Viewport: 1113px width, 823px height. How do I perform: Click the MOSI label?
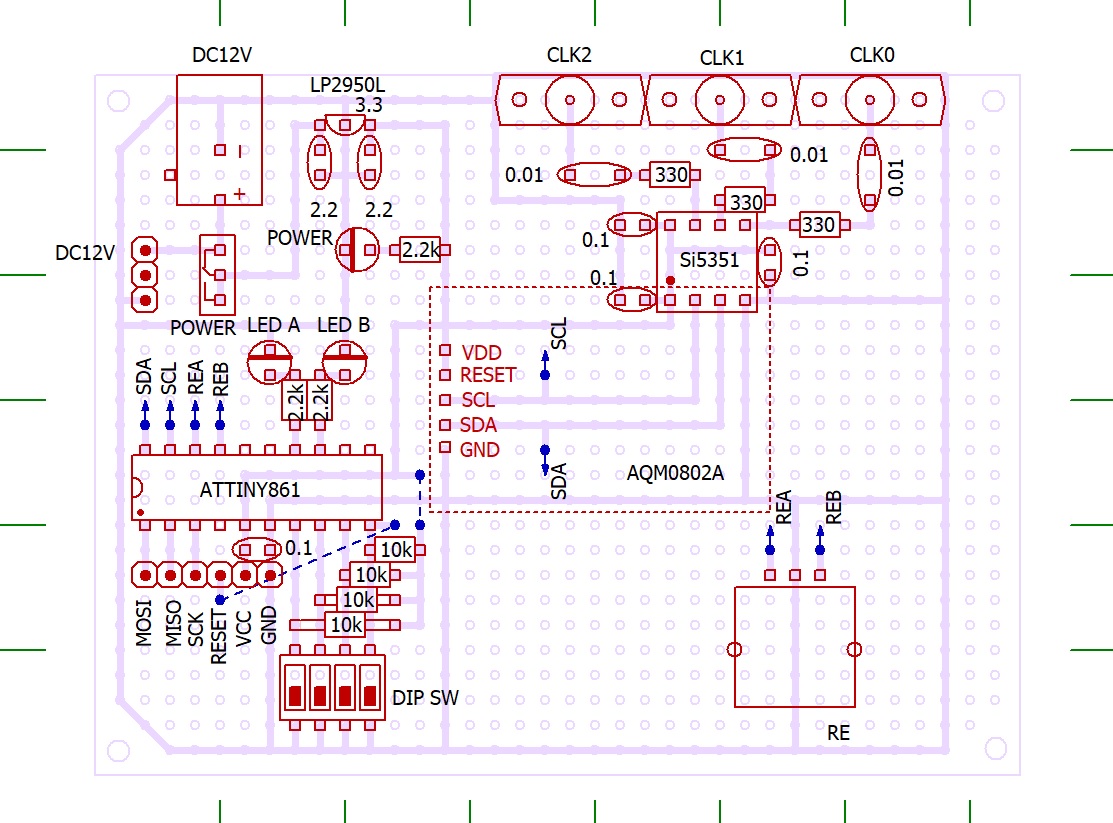(x=144, y=623)
